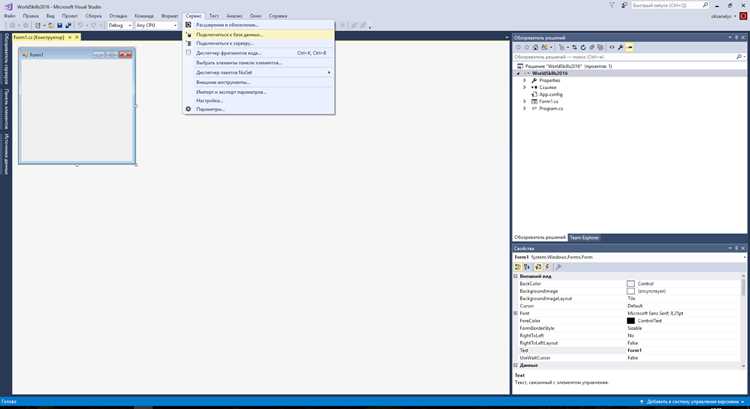Click the Events lightning icon in Свойства

point(548,267)
